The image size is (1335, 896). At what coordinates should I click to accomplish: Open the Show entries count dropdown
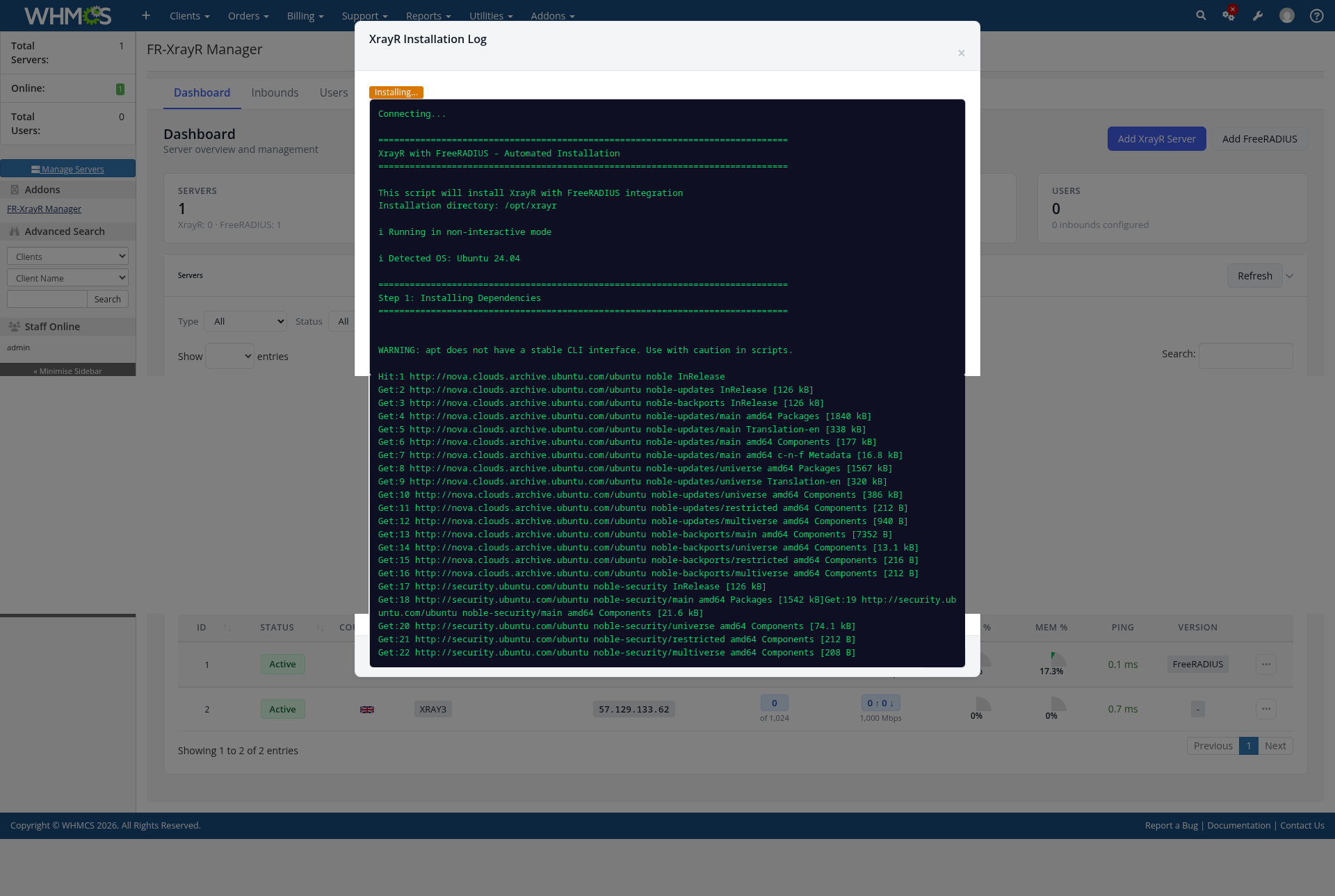(229, 356)
